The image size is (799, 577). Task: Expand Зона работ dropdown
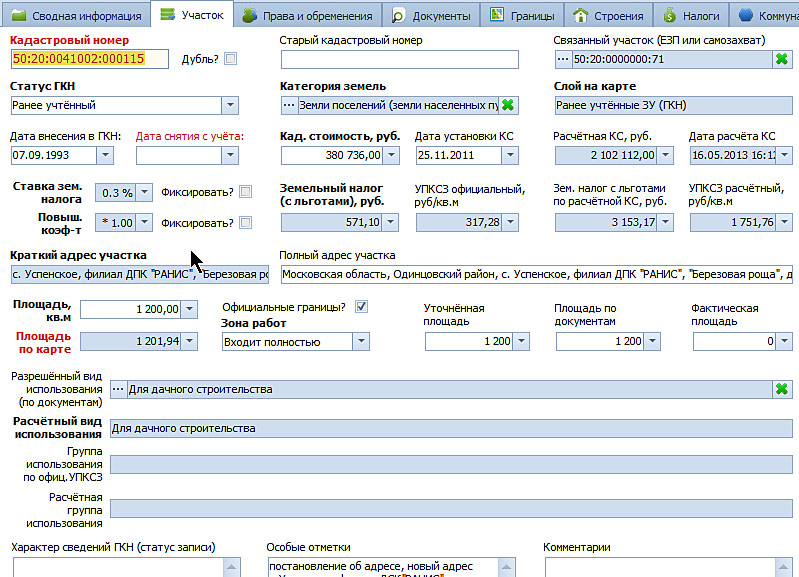click(x=361, y=342)
